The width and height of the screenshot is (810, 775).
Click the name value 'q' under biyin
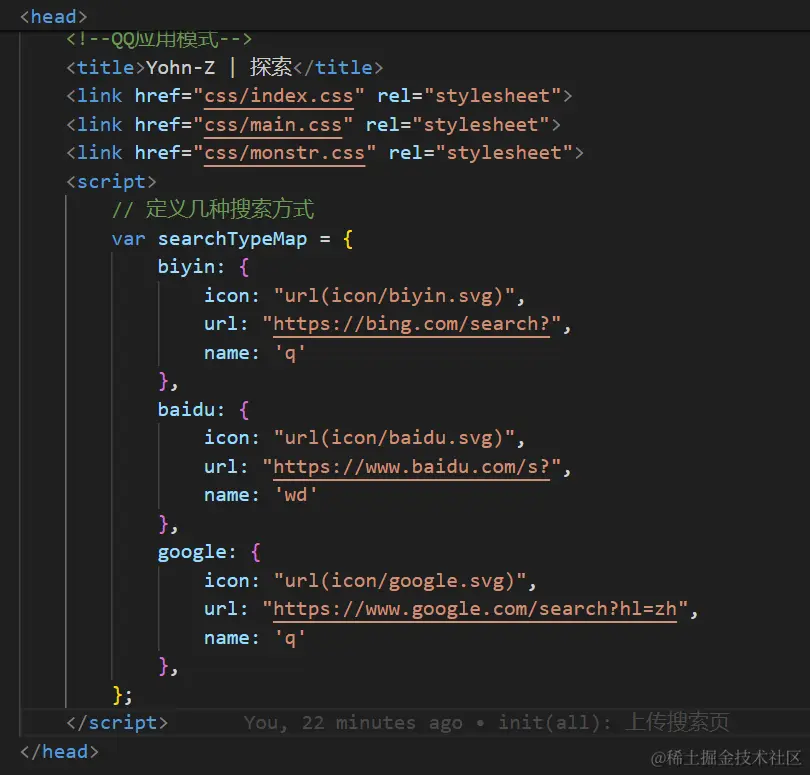tap(290, 353)
